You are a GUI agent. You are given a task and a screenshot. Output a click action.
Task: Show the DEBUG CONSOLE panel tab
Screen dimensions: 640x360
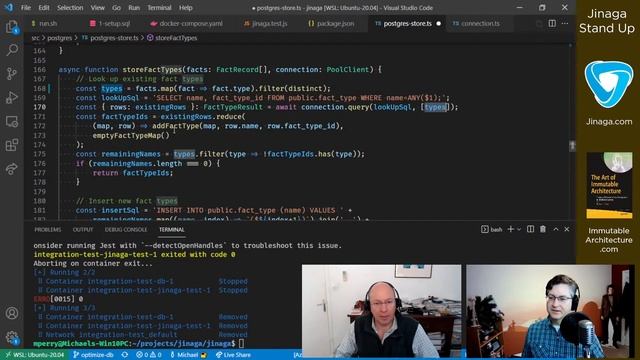tap(126, 230)
